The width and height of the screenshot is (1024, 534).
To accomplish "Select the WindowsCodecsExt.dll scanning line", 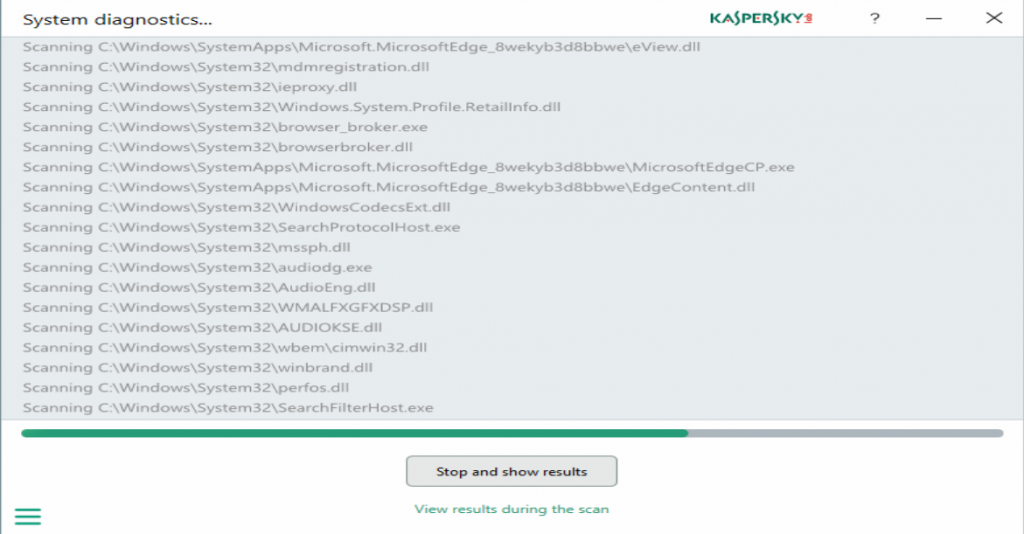I will pyautogui.click(x=236, y=208).
